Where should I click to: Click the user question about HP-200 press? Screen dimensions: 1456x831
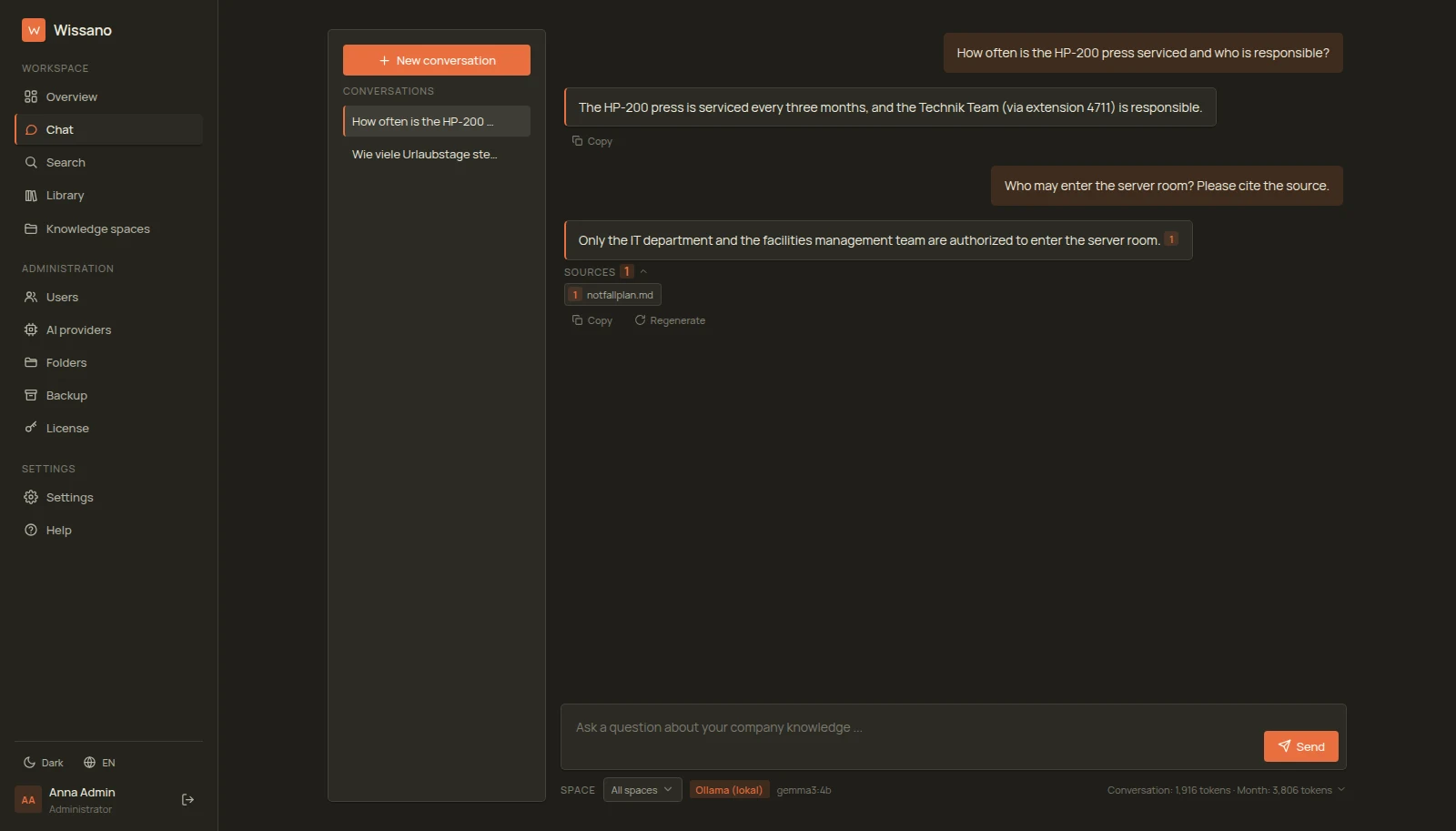coord(1143,53)
